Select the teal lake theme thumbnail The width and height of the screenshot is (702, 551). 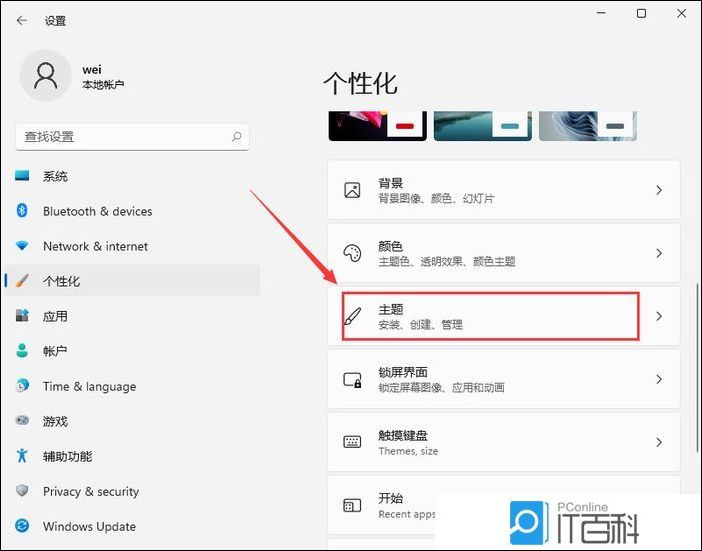(x=483, y=126)
